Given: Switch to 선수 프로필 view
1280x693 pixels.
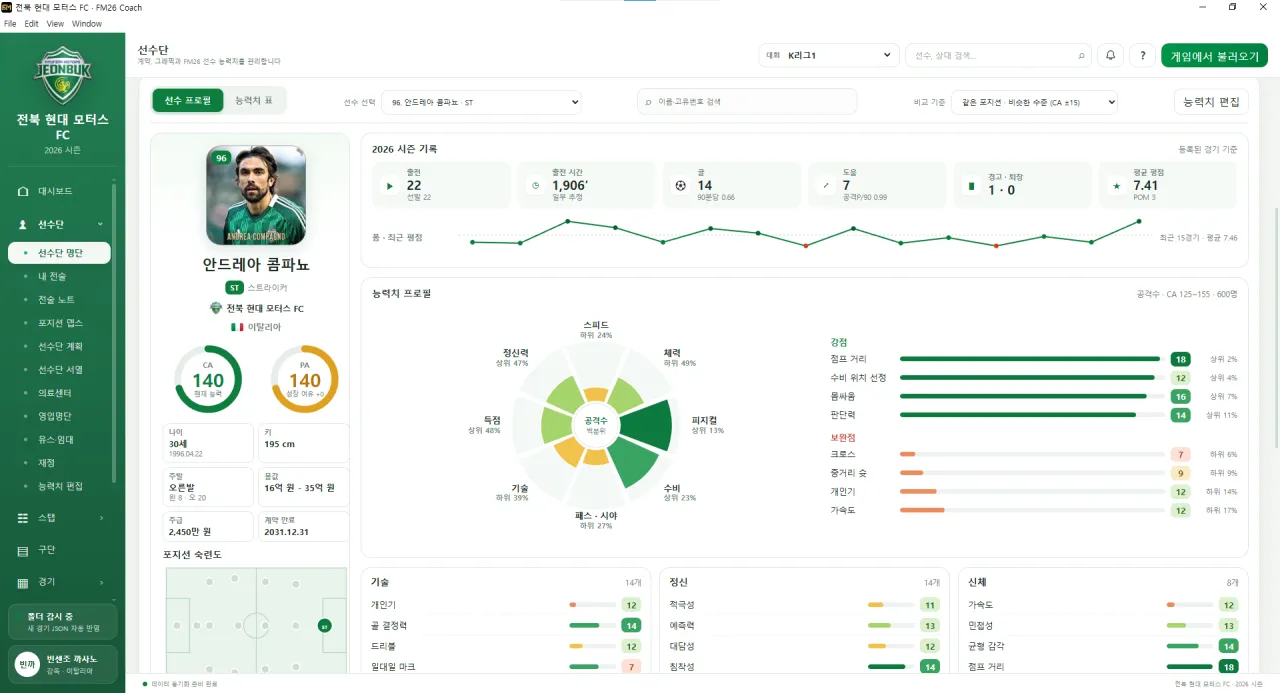Looking at the screenshot, I should click(188, 101).
